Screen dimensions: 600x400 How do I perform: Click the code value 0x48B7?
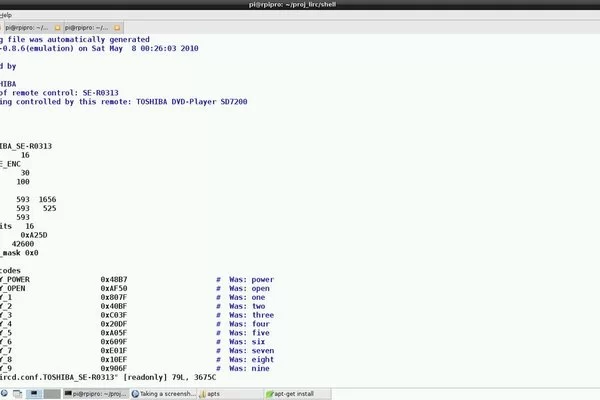(x=114, y=279)
